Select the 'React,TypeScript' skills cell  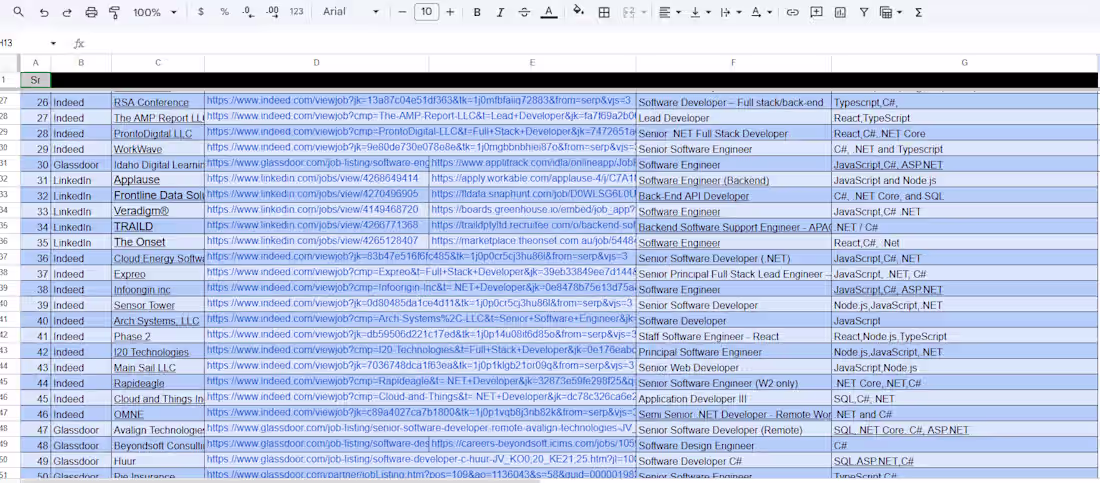[965, 119]
